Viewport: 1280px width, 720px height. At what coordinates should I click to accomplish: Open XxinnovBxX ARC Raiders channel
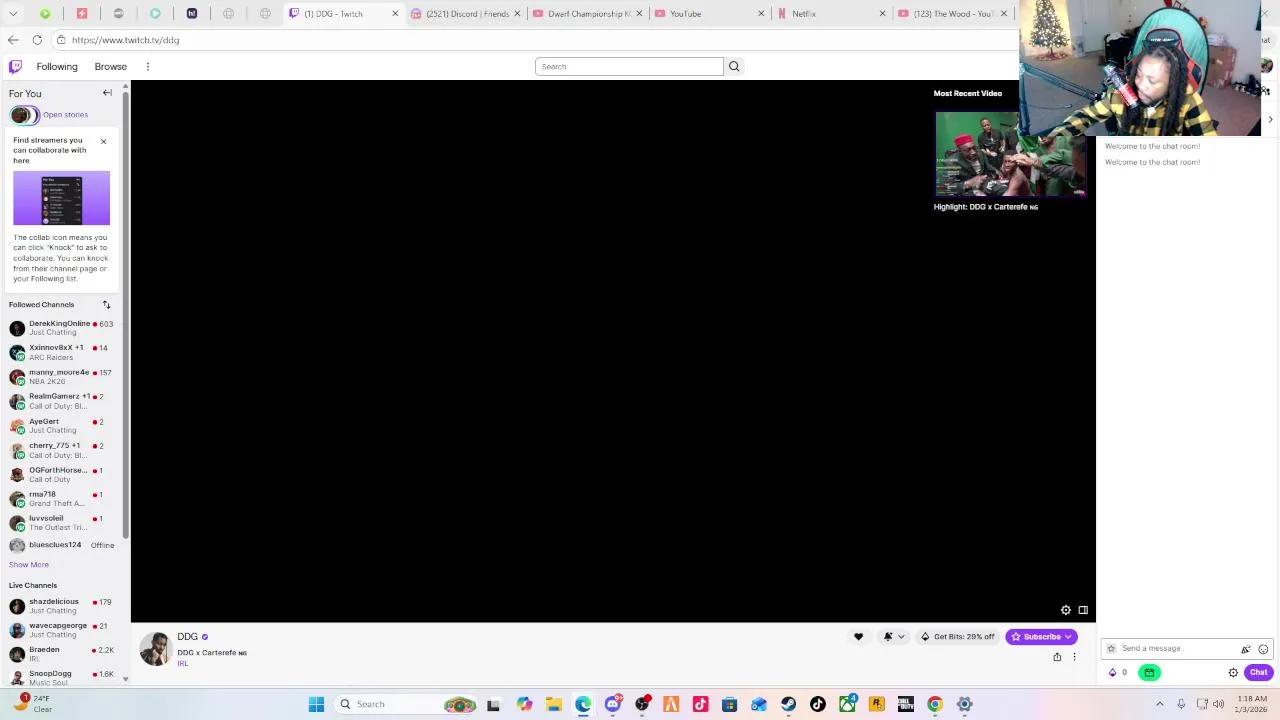[61, 352]
